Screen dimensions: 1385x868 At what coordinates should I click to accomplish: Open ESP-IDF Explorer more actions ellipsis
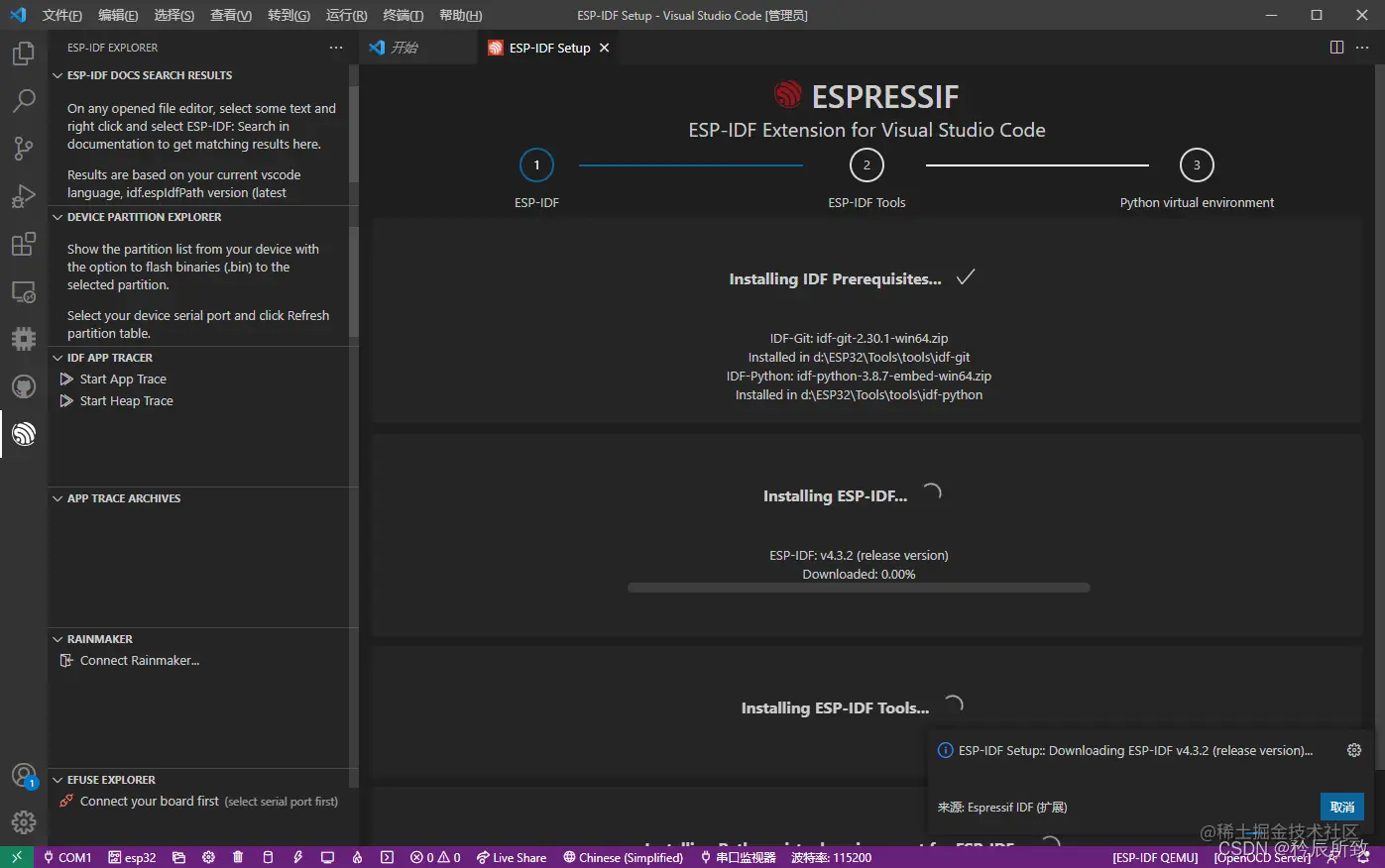point(336,48)
